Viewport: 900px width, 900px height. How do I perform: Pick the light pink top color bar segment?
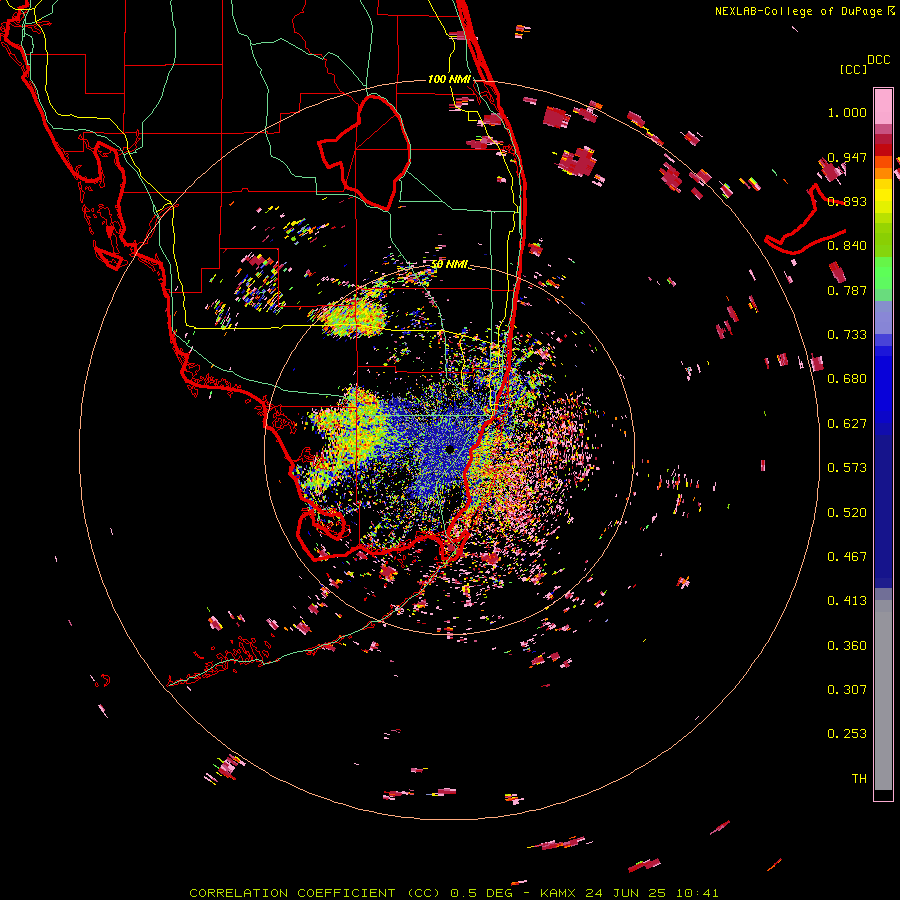[883, 106]
